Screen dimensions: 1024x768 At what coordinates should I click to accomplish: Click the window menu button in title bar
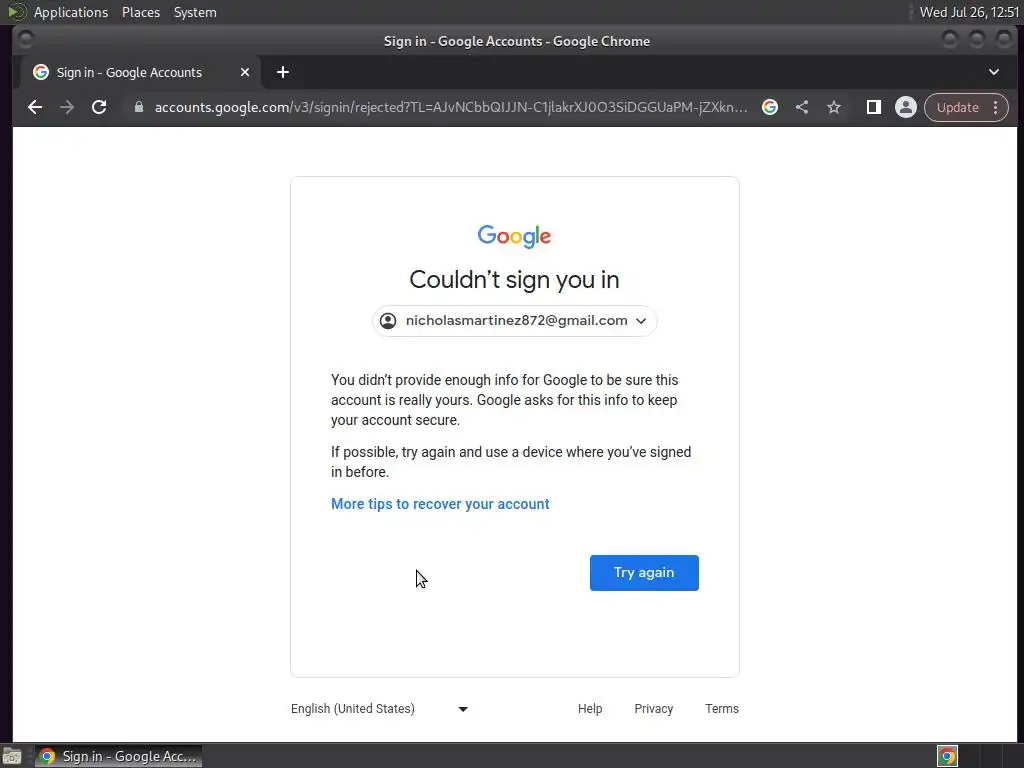point(25,40)
